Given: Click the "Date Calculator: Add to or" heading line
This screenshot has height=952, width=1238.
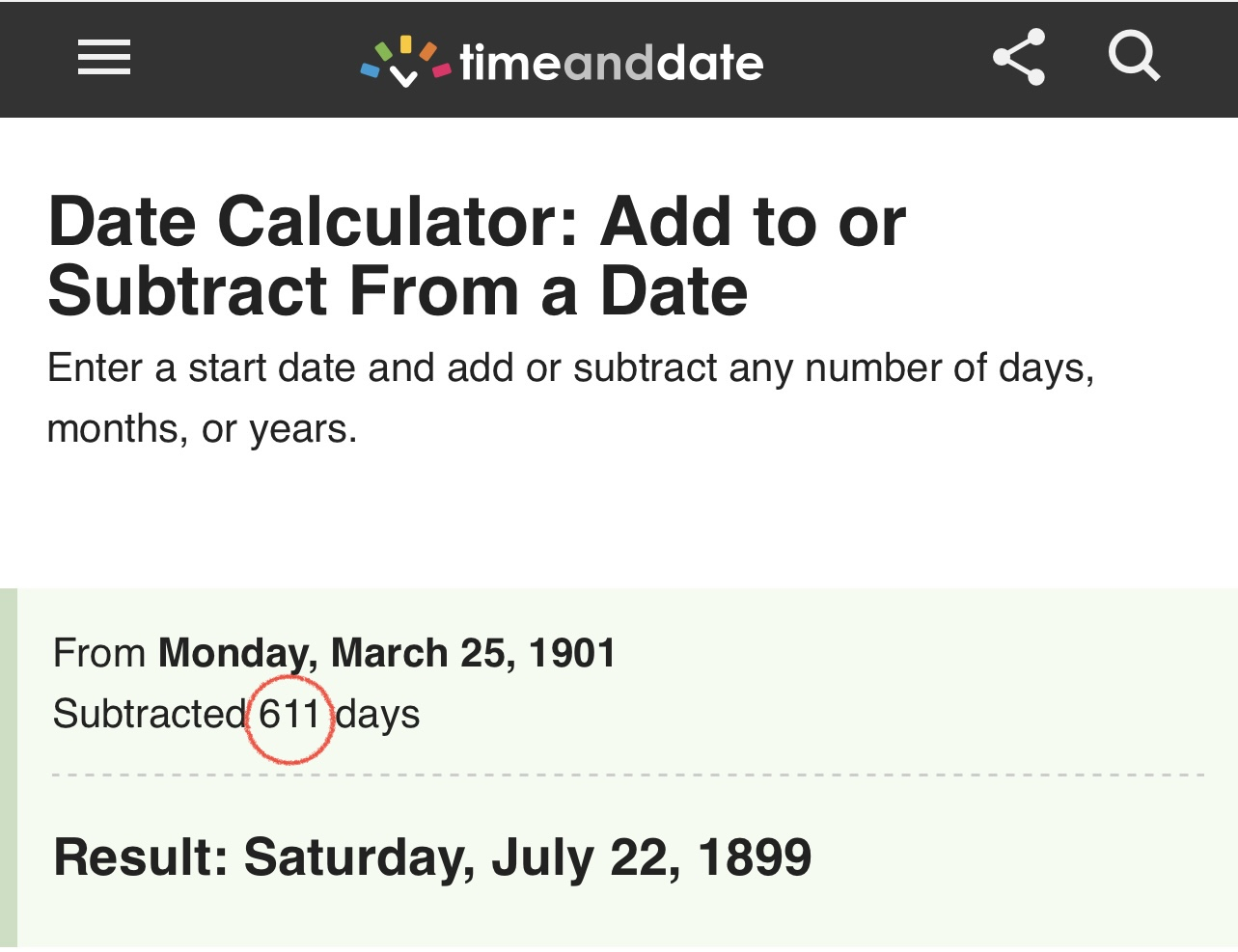Looking at the screenshot, I should (x=477, y=222).
